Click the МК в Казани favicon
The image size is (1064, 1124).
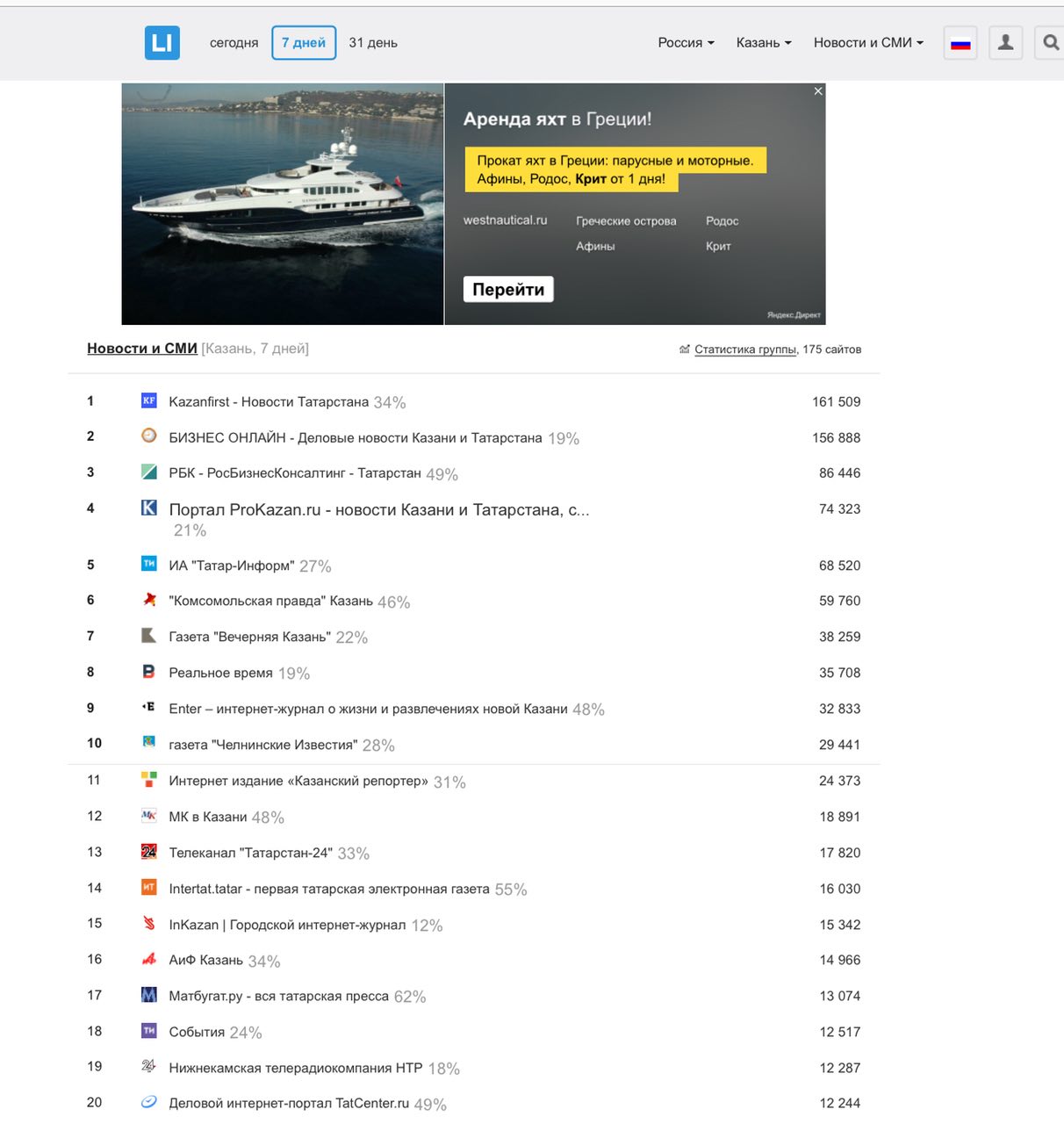coord(149,815)
